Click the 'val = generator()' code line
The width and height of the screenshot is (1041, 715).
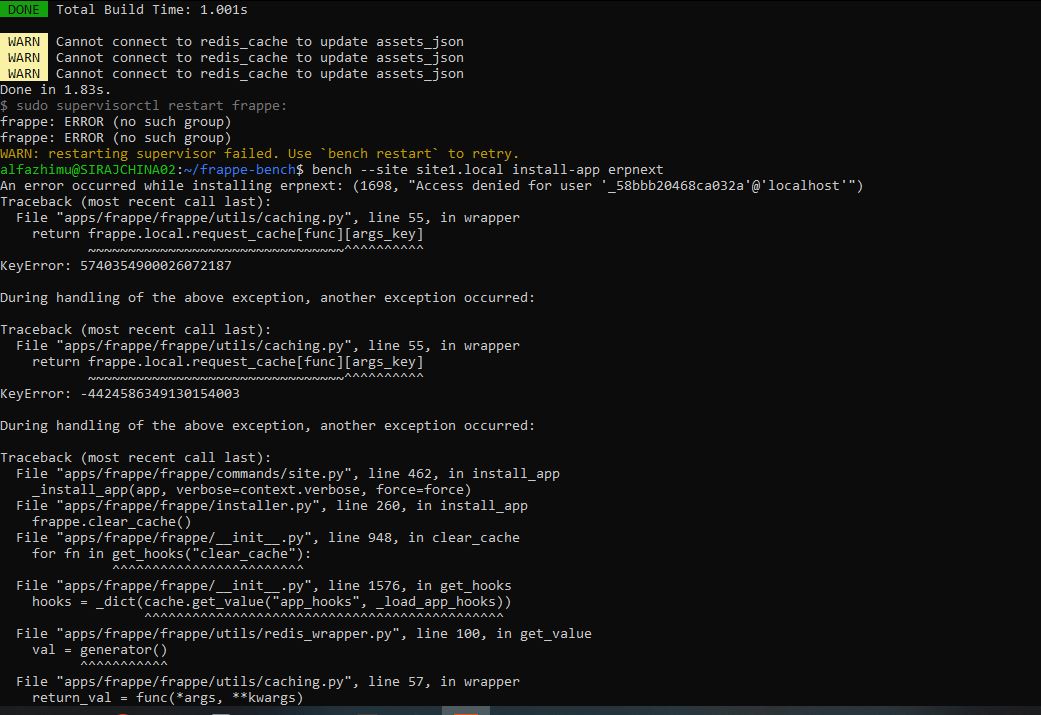tap(100, 649)
